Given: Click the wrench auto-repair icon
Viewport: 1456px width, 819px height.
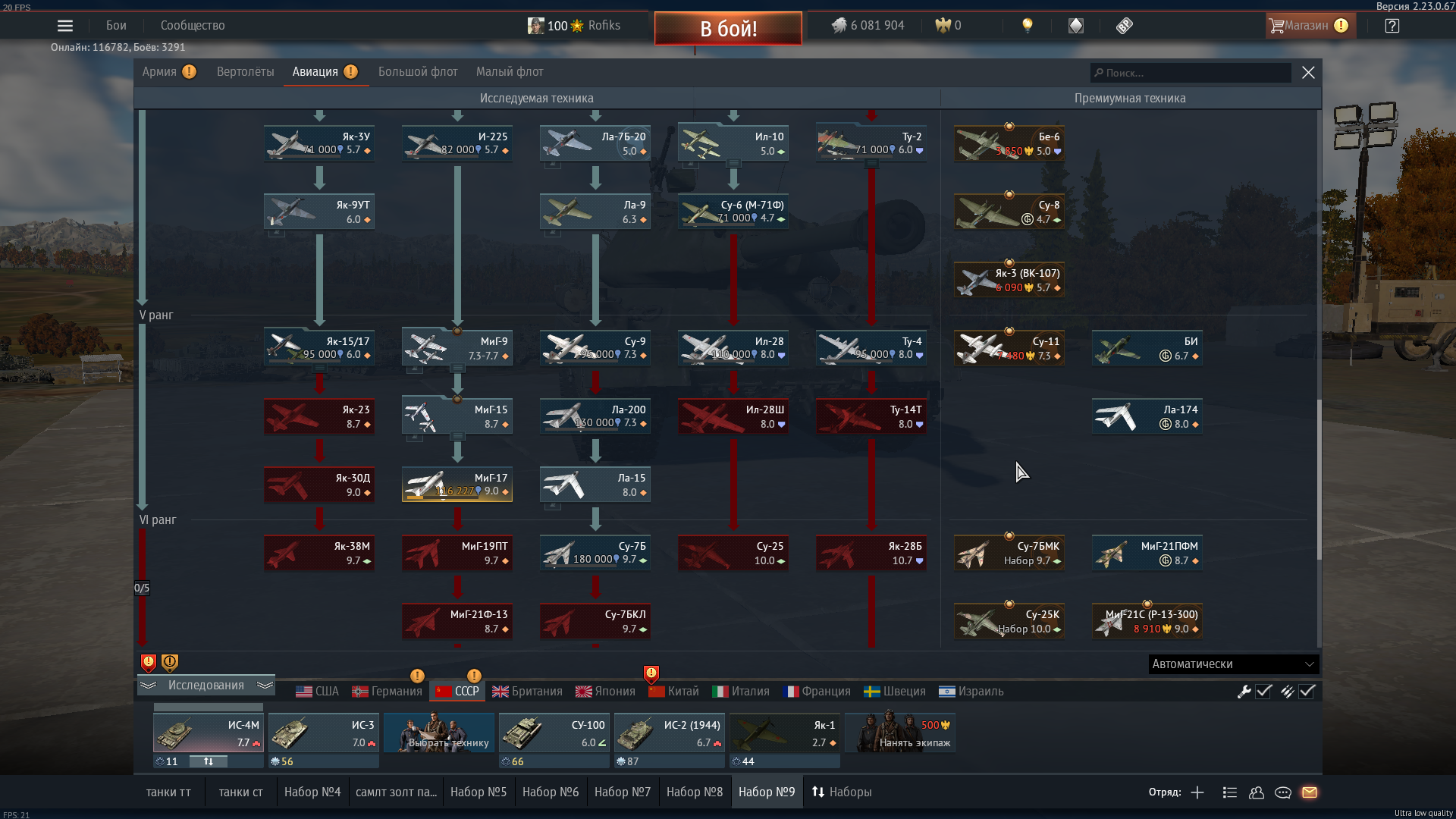Looking at the screenshot, I should (x=1244, y=692).
